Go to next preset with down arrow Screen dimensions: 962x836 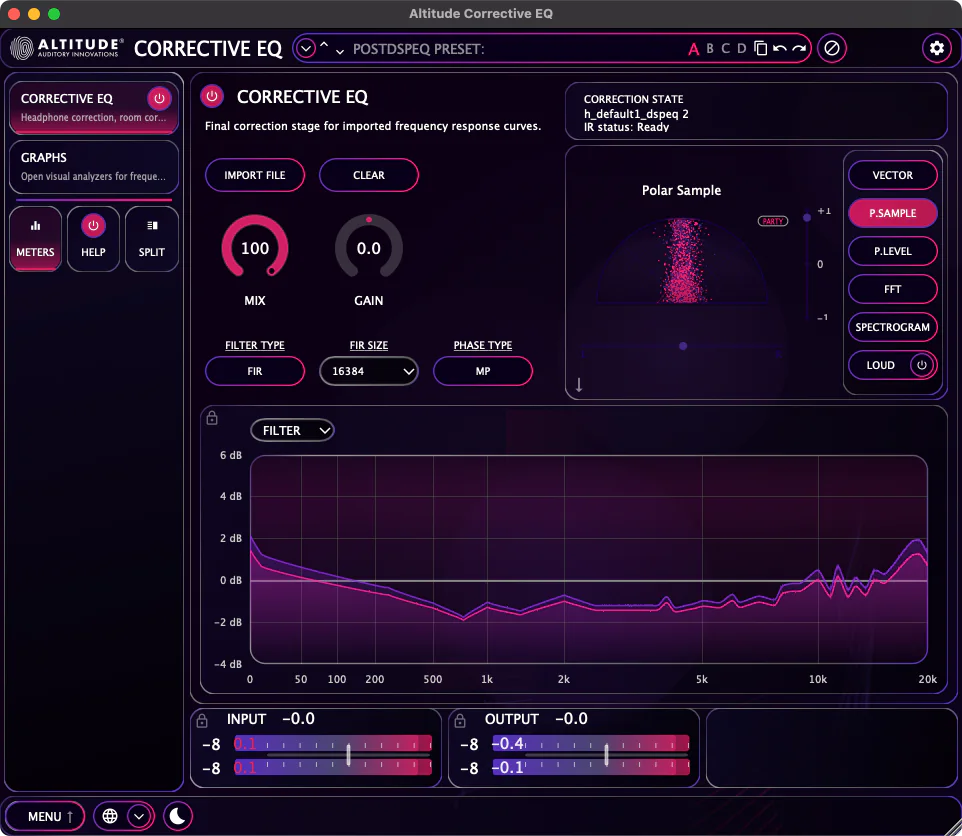339,52
